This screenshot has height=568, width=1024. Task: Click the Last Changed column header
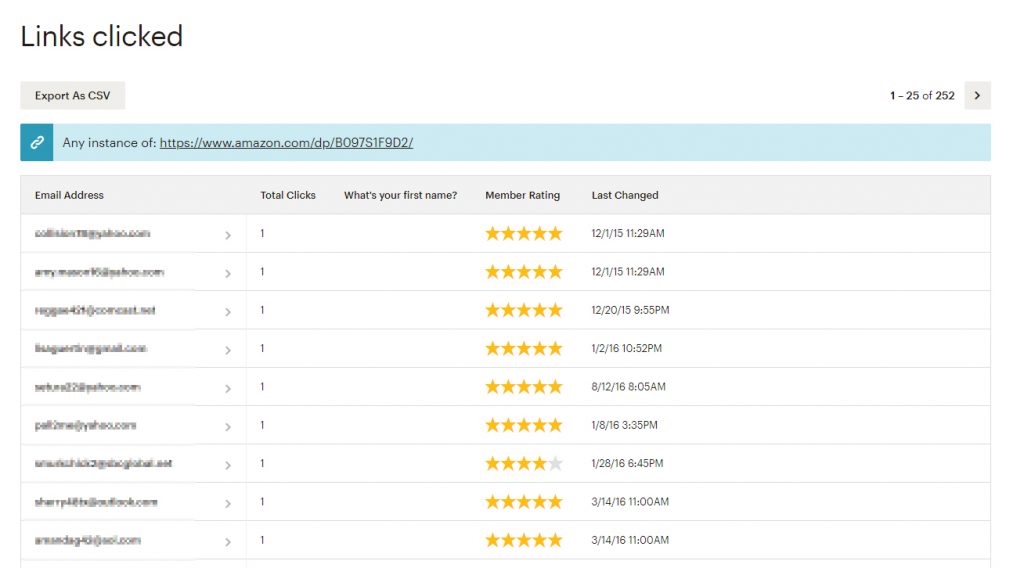click(x=625, y=195)
